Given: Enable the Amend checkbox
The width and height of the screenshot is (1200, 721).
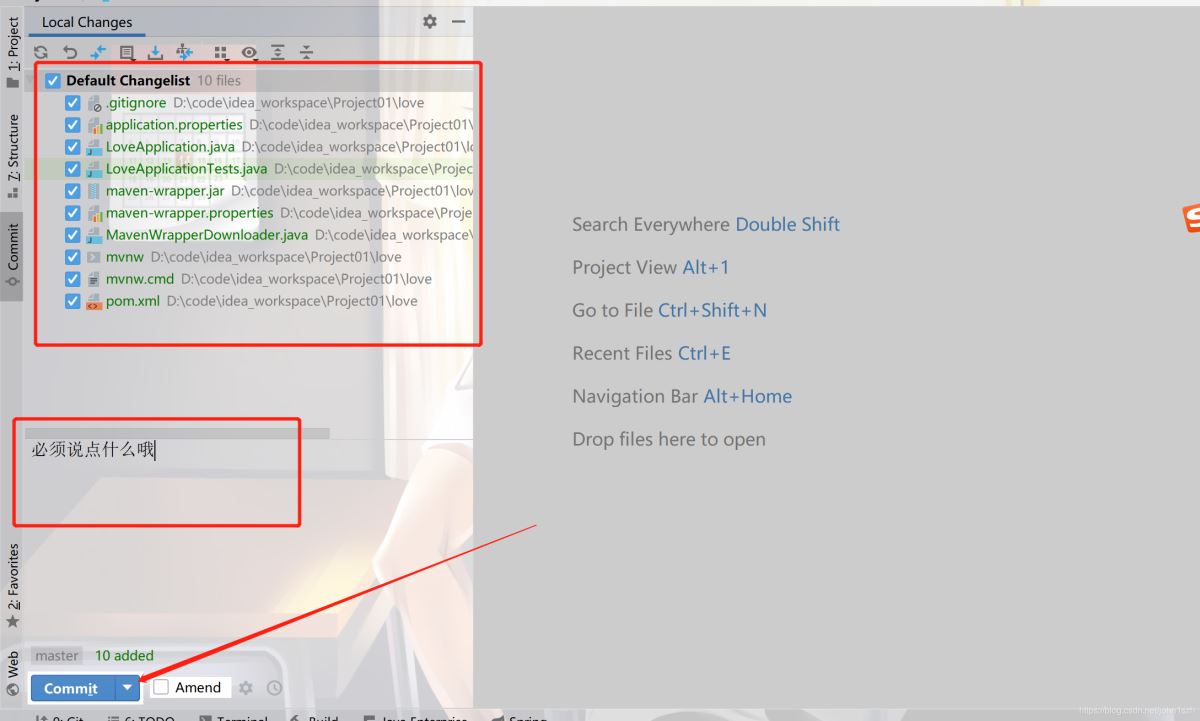Looking at the screenshot, I should [x=161, y=688].
